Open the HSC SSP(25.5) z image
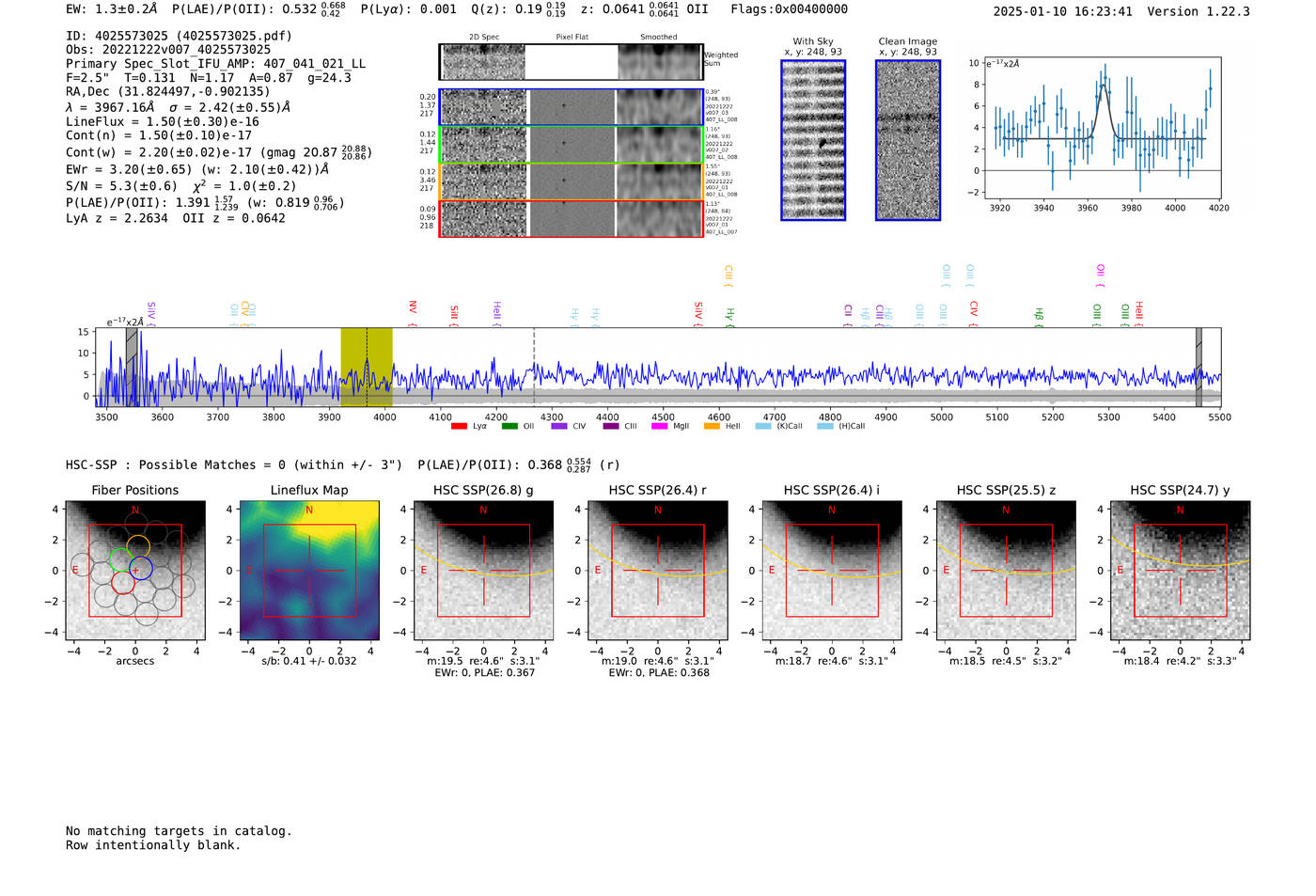 (1006, 571)
